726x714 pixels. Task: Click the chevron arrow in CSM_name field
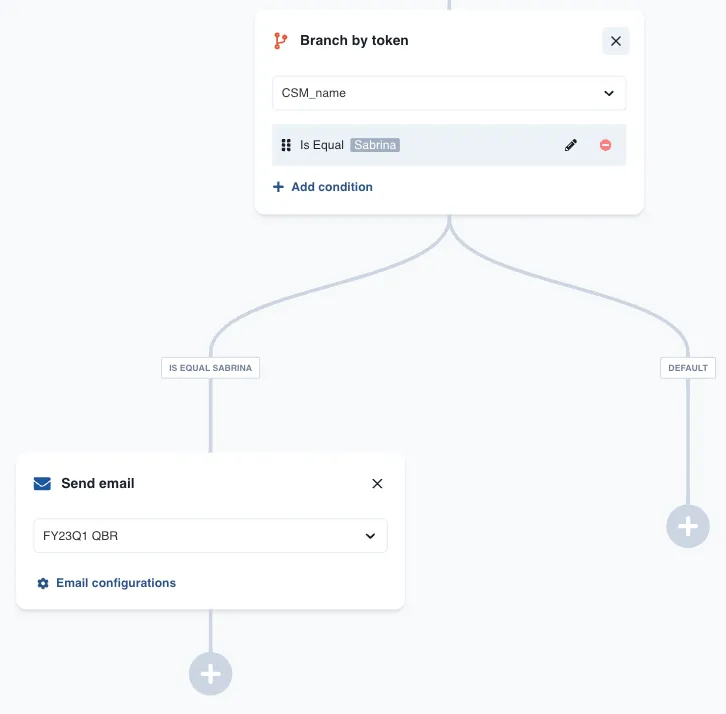[x=609, y=93]
